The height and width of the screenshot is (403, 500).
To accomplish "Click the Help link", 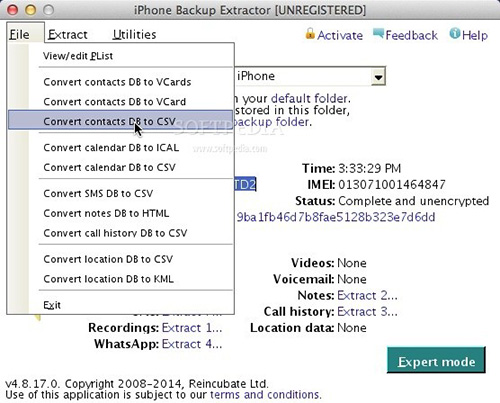I will click(475, 35).
